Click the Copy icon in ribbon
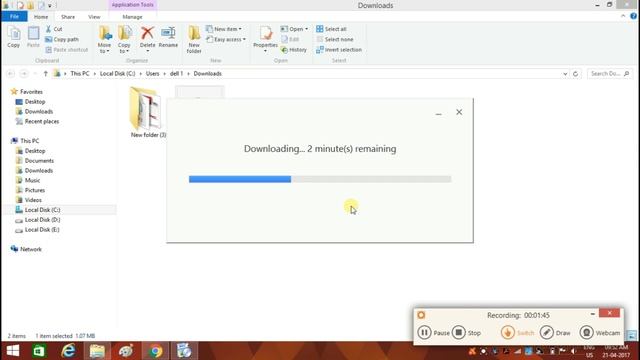The width and height of the screenshot is (640, 360). [x=13, y=37]
